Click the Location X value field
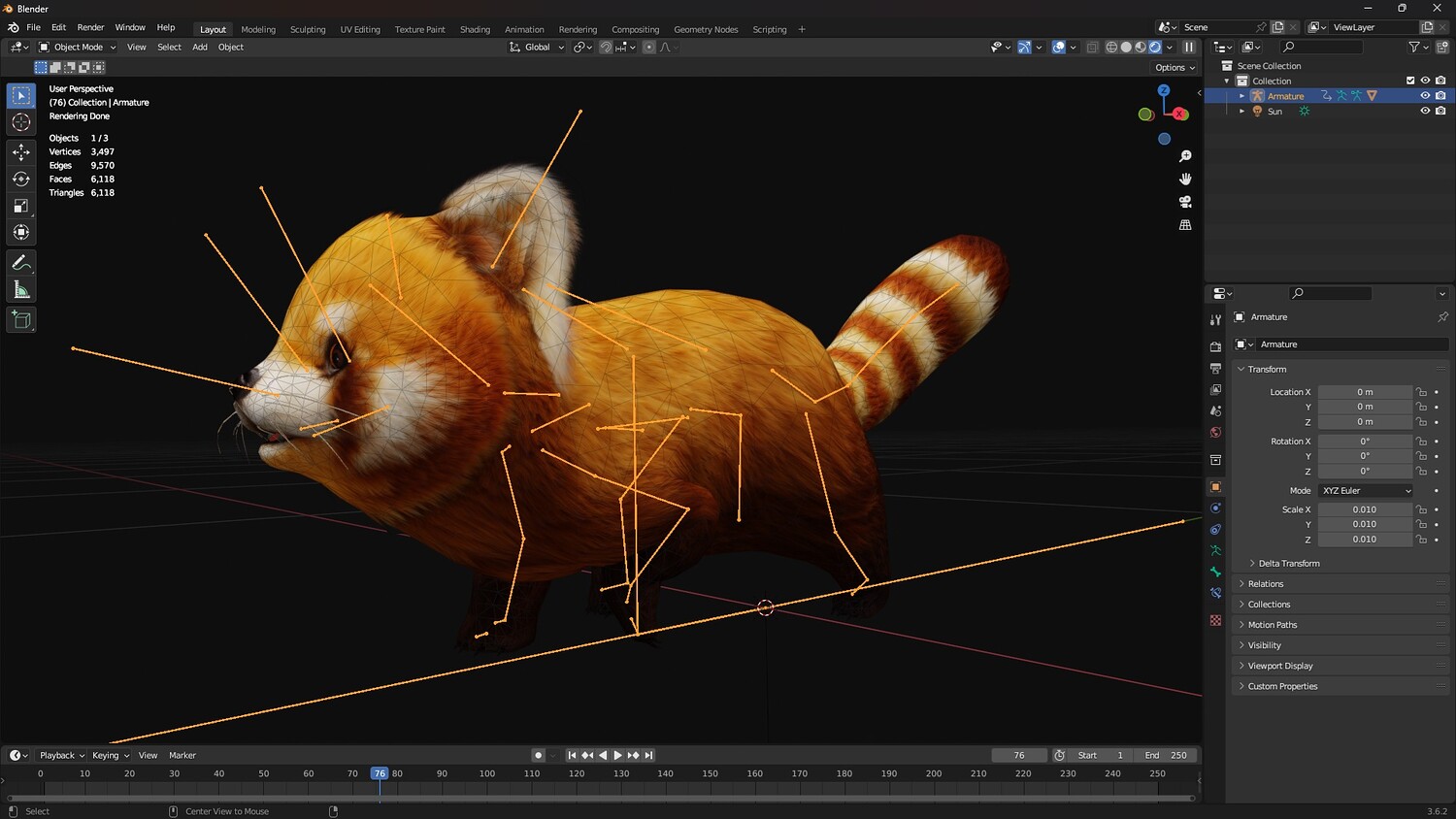The image size is (1456, 819). pyautogui.click(x=1365, y=392)
